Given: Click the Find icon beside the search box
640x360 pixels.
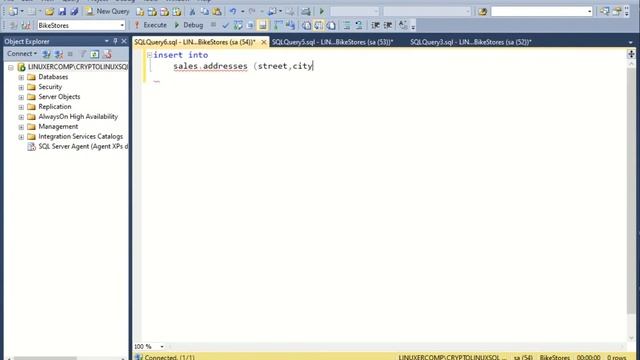Looking at the screenshot, I should click(x=482, y=11).
